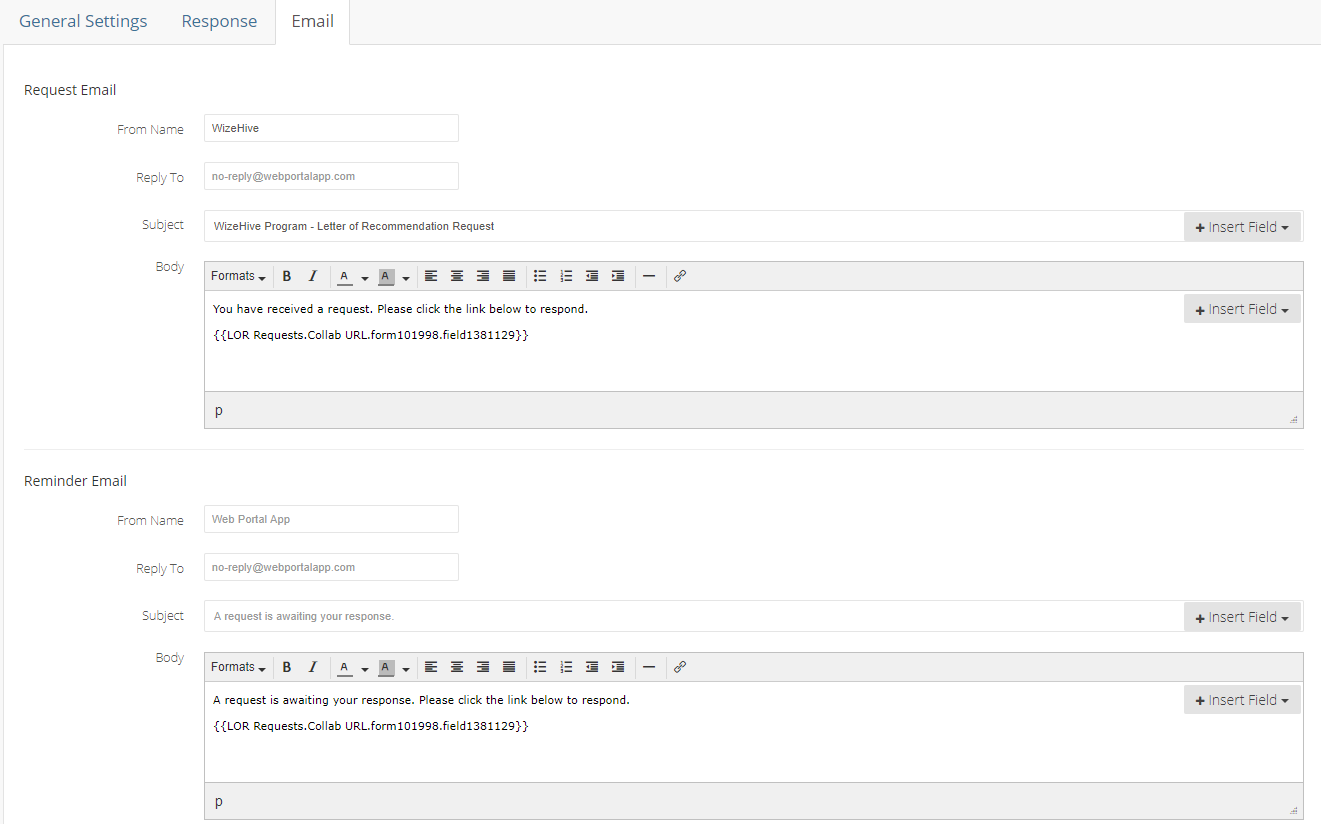Image resolution: width=1321 pixels, height=824 pixels.
Task: Click the Reminder Email Reply To field
Action: click(331, 567)
